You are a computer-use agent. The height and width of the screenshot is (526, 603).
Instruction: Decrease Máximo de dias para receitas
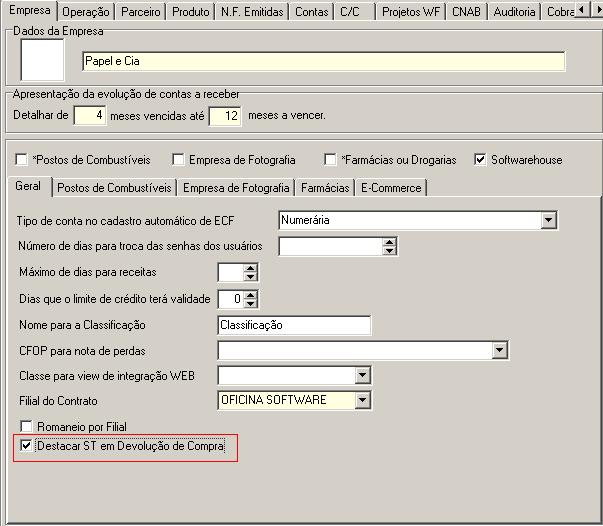(x=250, y=276)
